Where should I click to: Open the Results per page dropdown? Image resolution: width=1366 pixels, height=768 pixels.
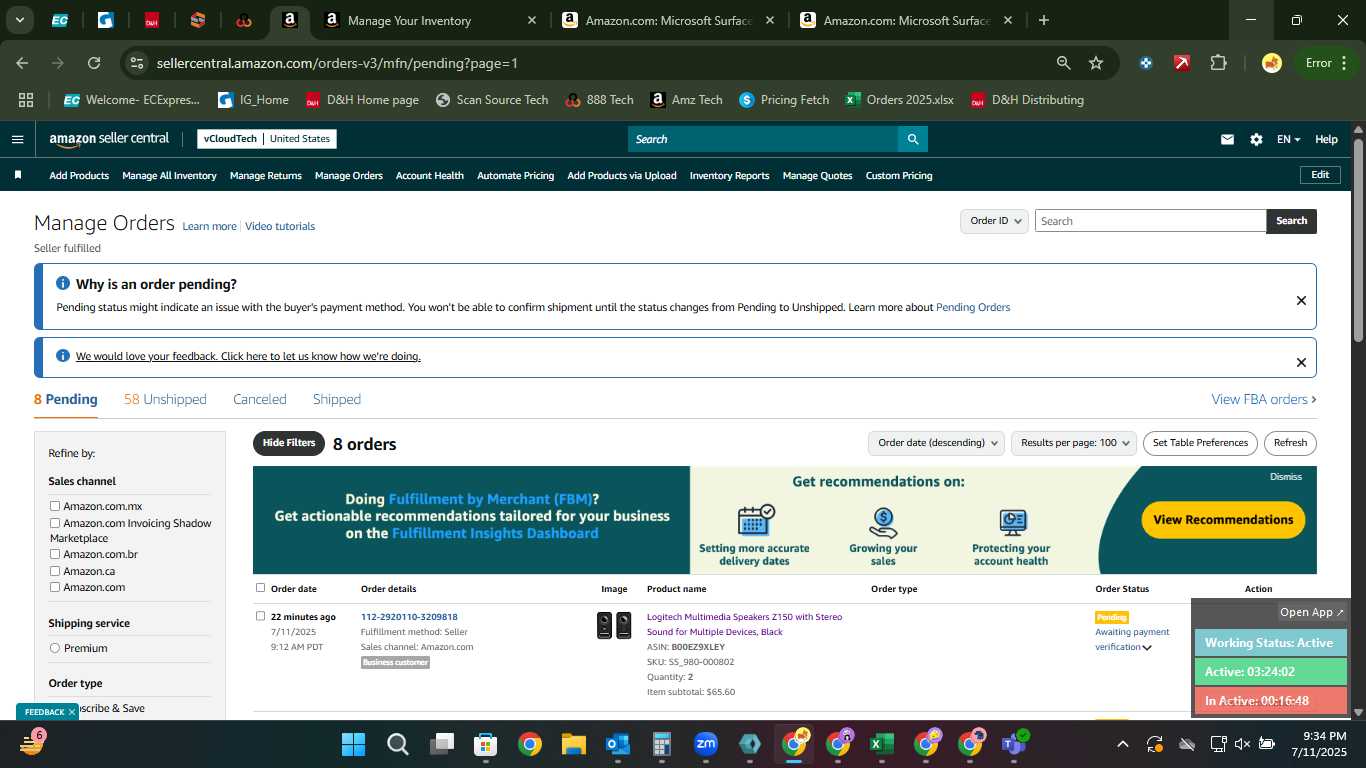[1074, 443]
